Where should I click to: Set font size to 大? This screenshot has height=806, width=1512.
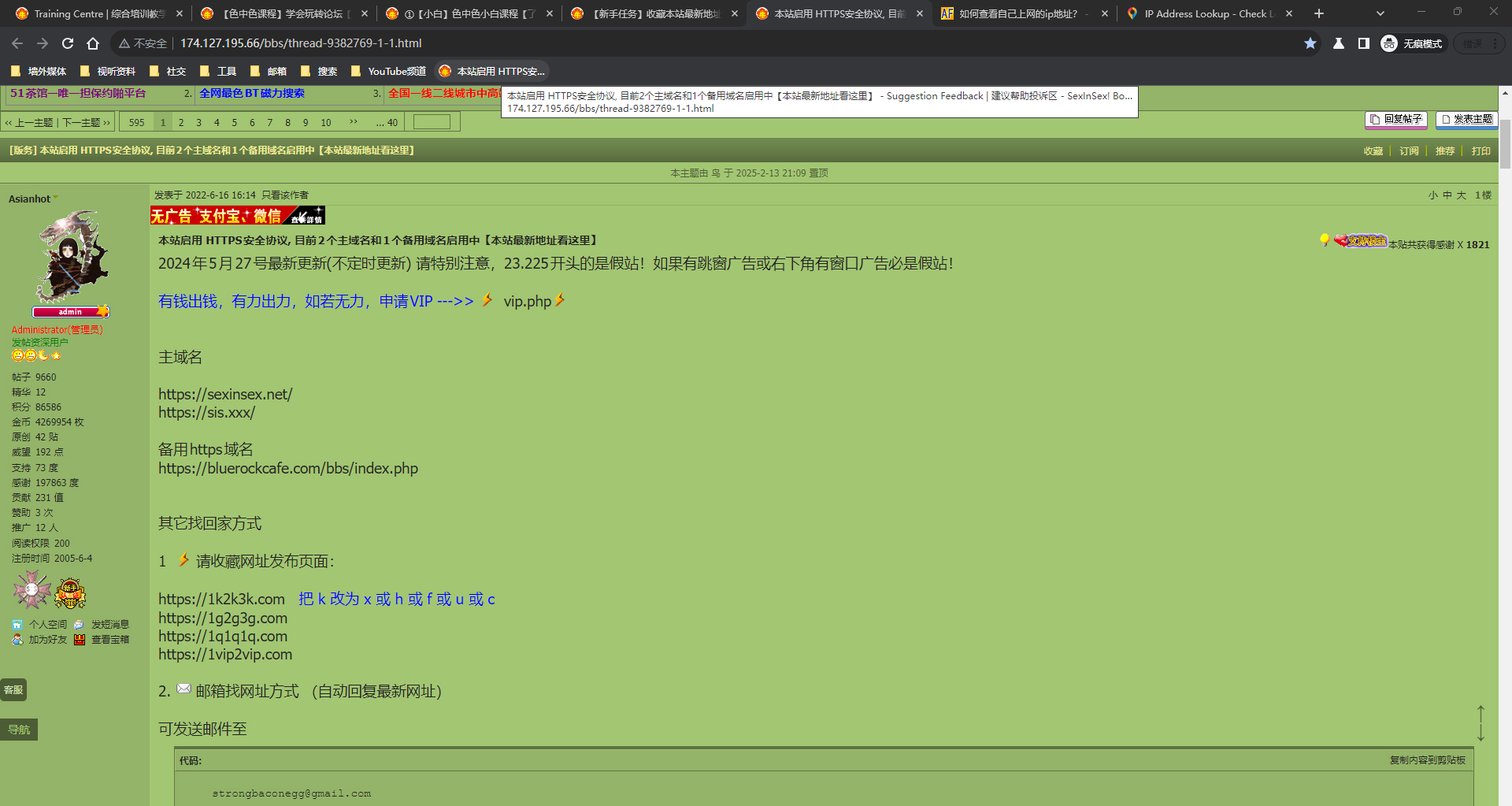1462,195
